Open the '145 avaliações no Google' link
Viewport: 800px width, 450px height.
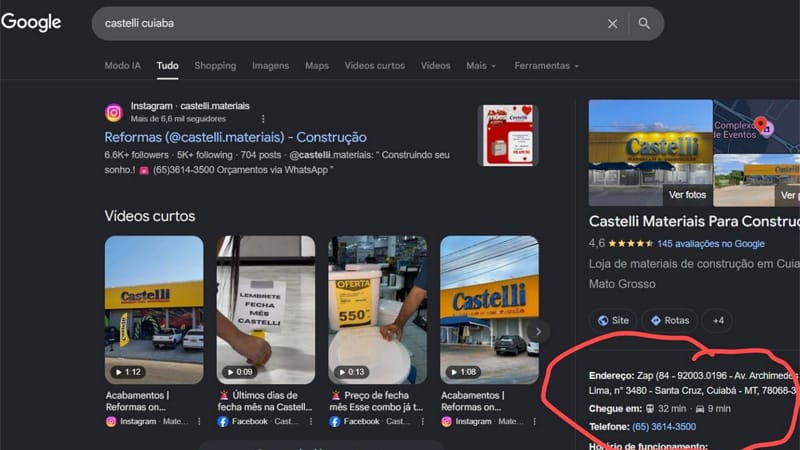(x=711, y=244)
